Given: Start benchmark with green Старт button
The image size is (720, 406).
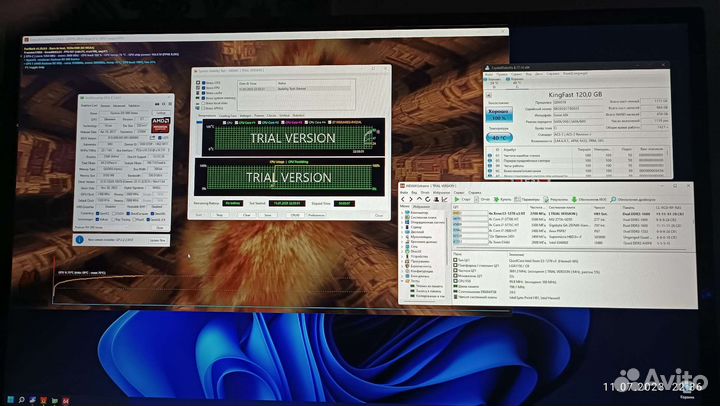Looking at the screenshot, I should [x=462, y=199].
